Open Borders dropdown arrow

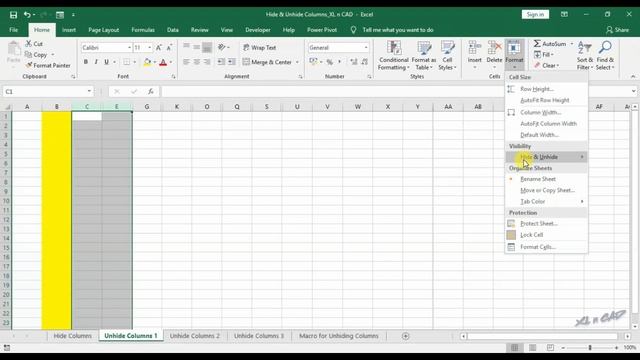[134, 62]
